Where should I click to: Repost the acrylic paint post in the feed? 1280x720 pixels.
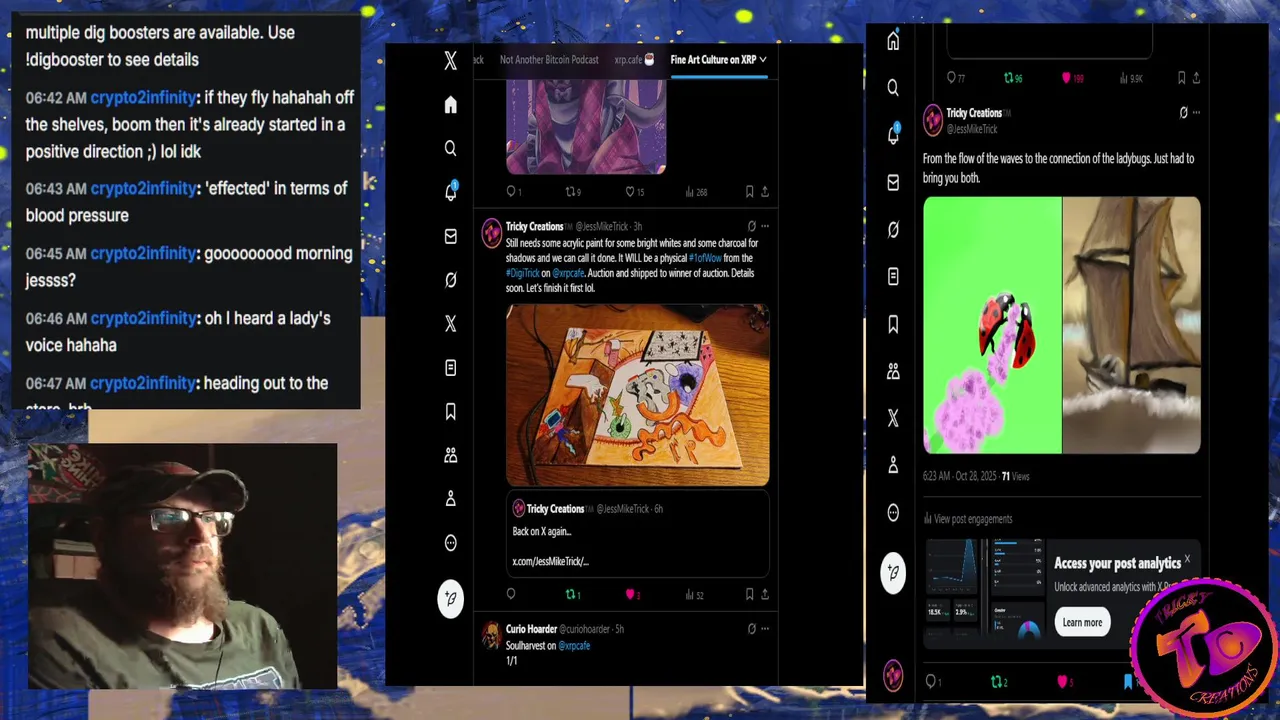(571, 594)
